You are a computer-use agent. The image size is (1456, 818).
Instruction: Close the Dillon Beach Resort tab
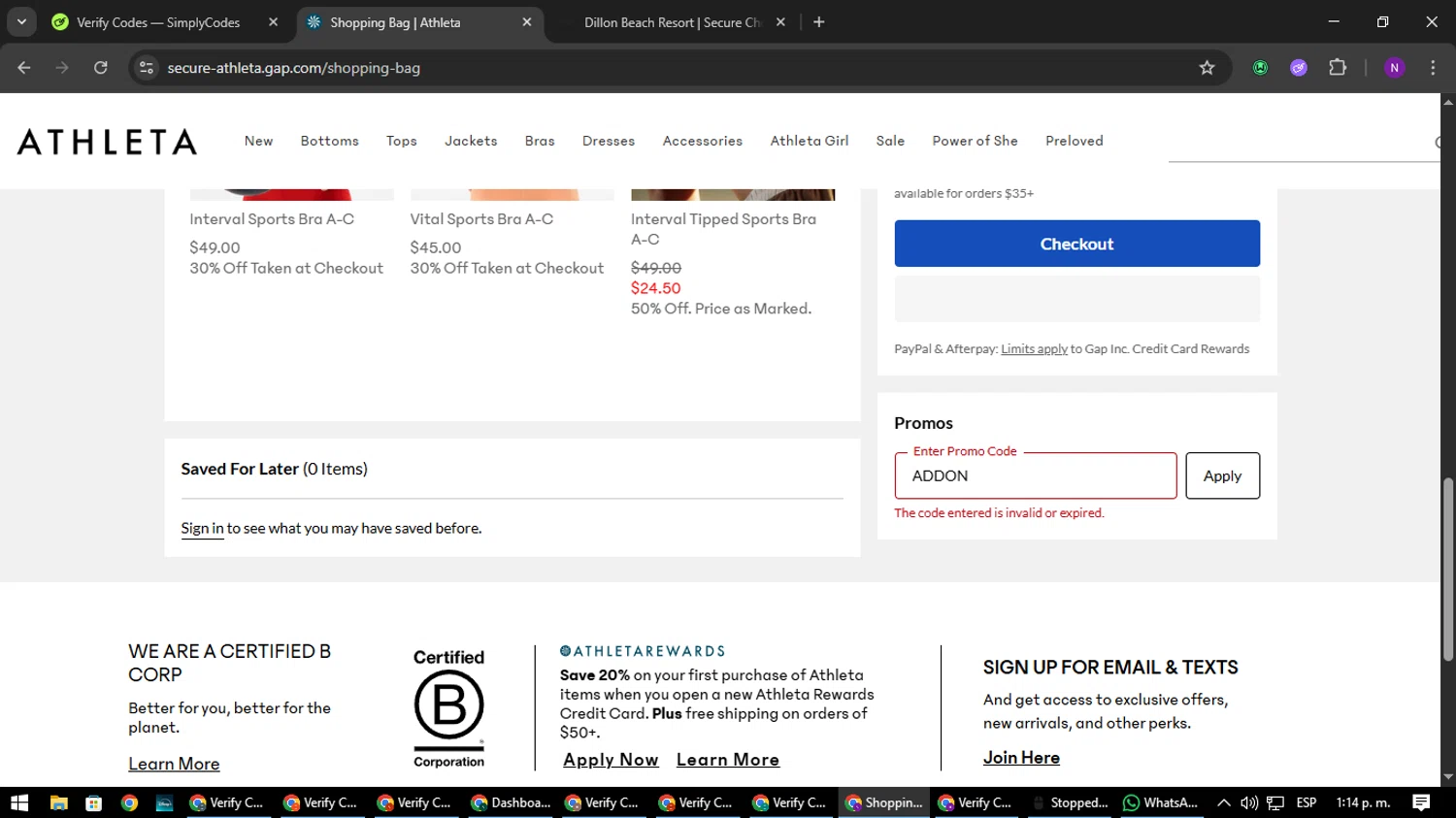click(x=780, y=22)
